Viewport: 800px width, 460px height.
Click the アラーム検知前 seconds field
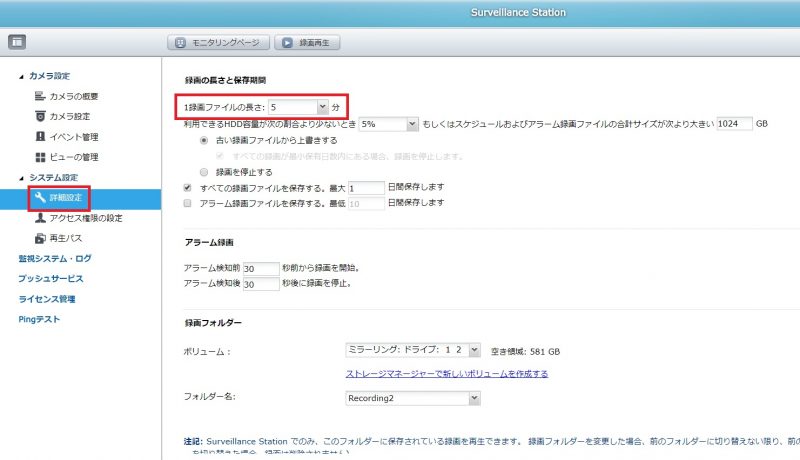tap(261, 268)
